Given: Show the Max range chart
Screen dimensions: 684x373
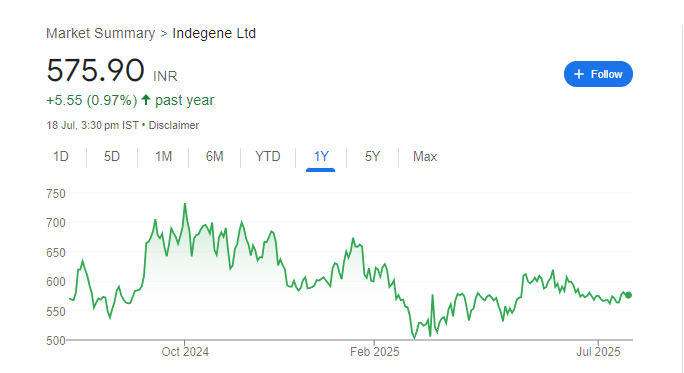Looking at the screenshot, I should tap(425, 156).
